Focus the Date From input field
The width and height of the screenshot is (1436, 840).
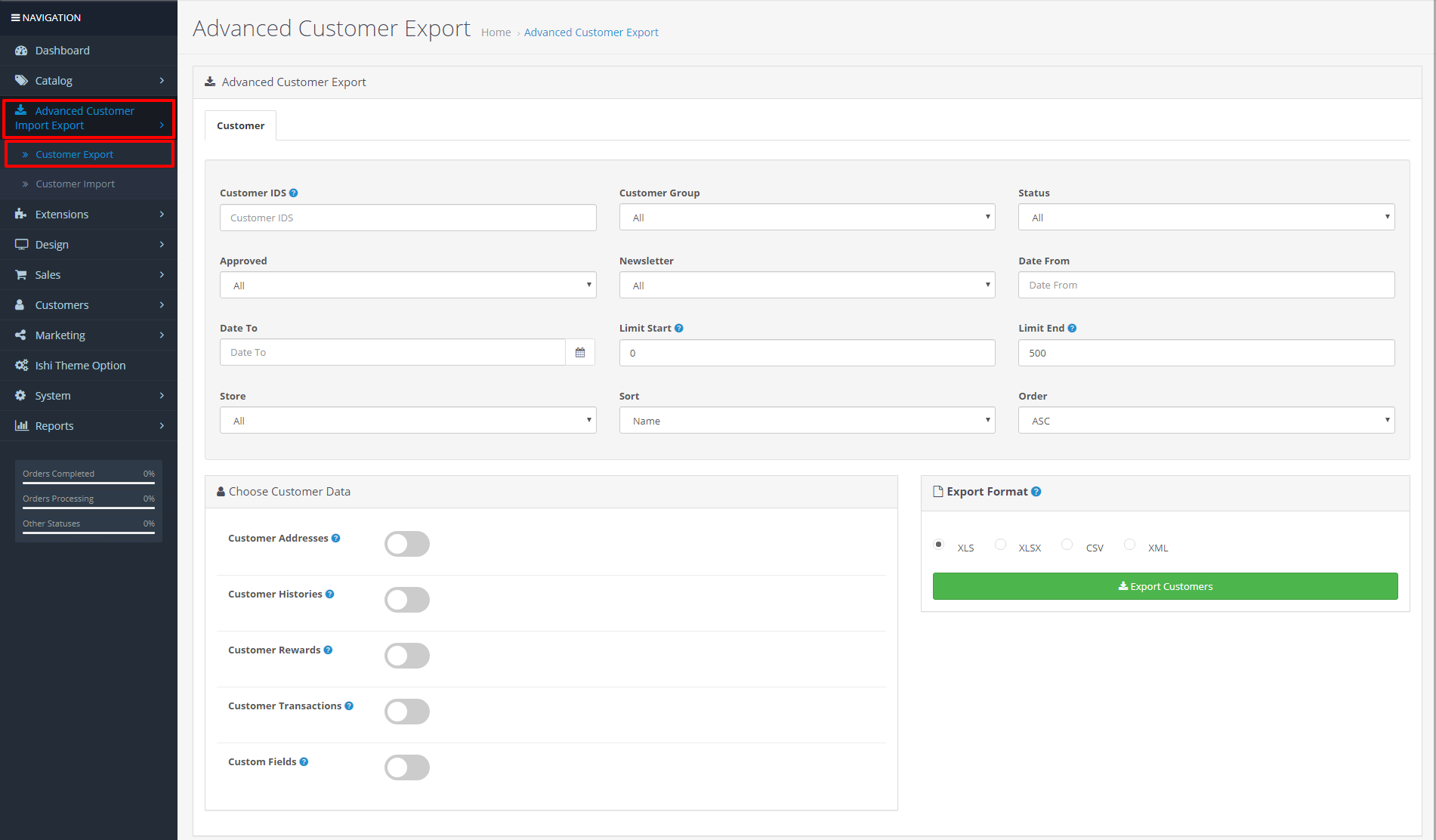point(1206,285)
